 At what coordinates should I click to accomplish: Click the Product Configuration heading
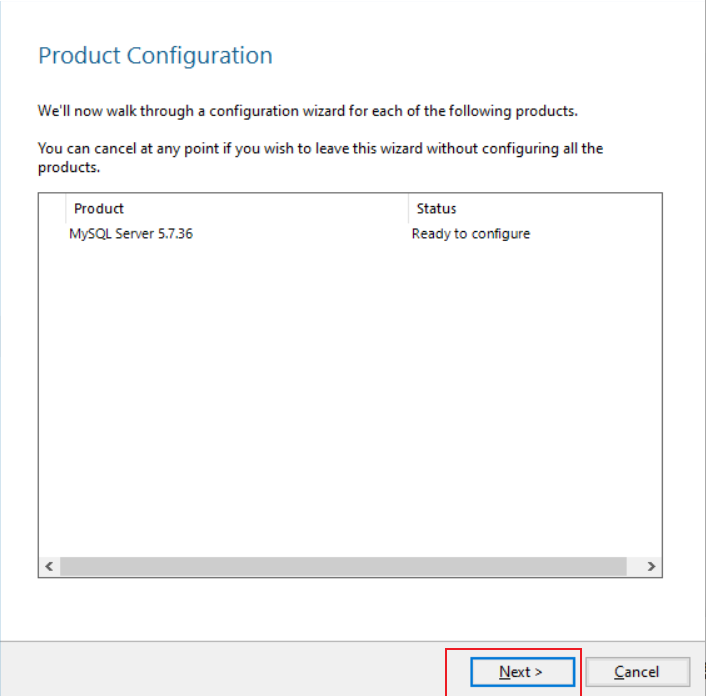155,56
